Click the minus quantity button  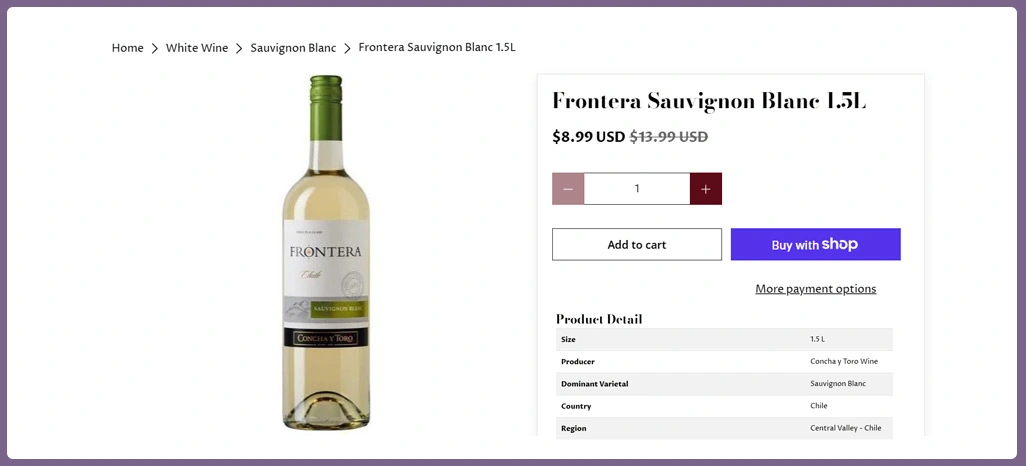(x=568, y=189)
